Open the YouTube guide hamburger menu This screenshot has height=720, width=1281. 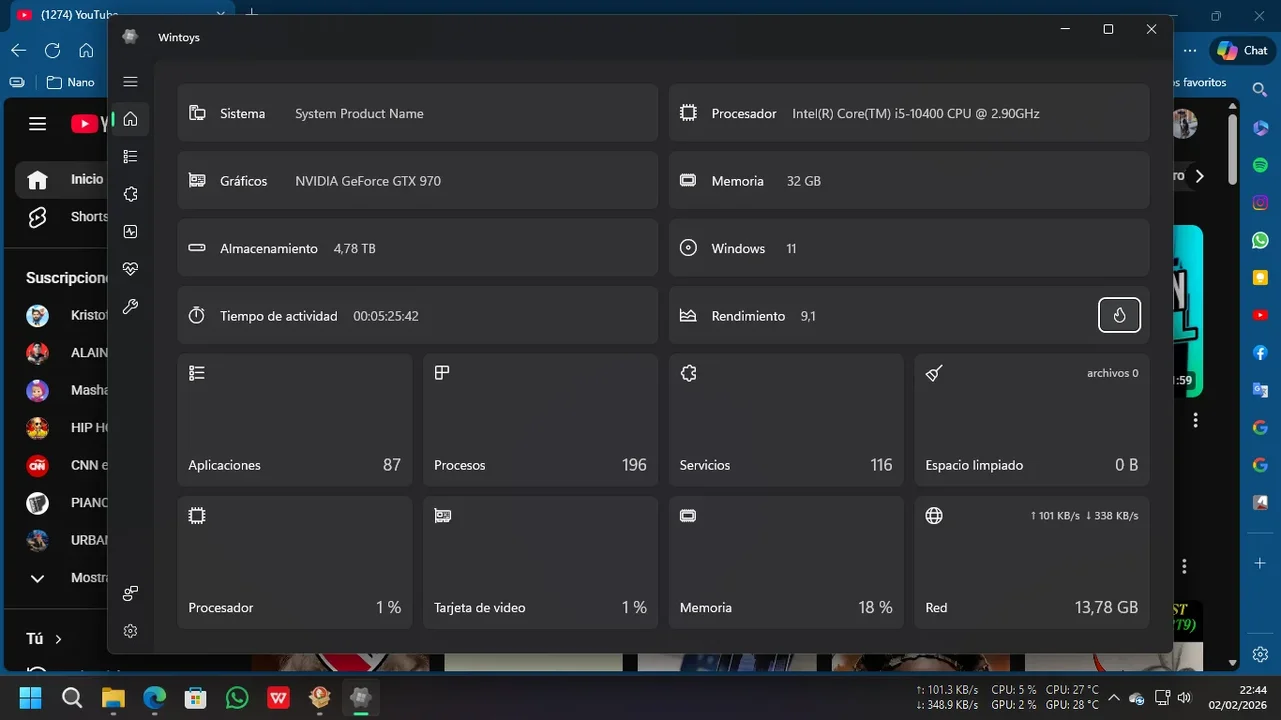(x=37, y=124)
